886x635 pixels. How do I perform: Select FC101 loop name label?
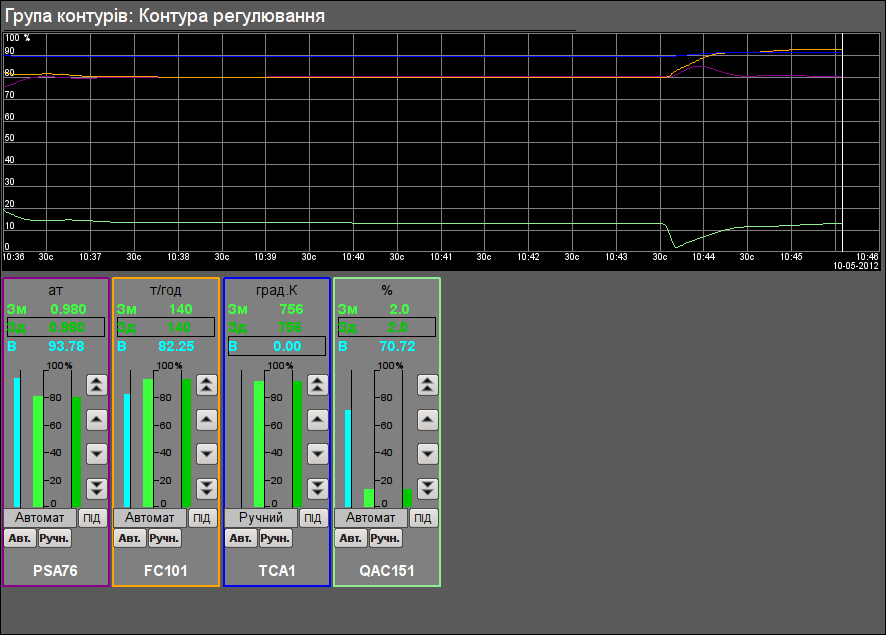(x=166, y=571)
